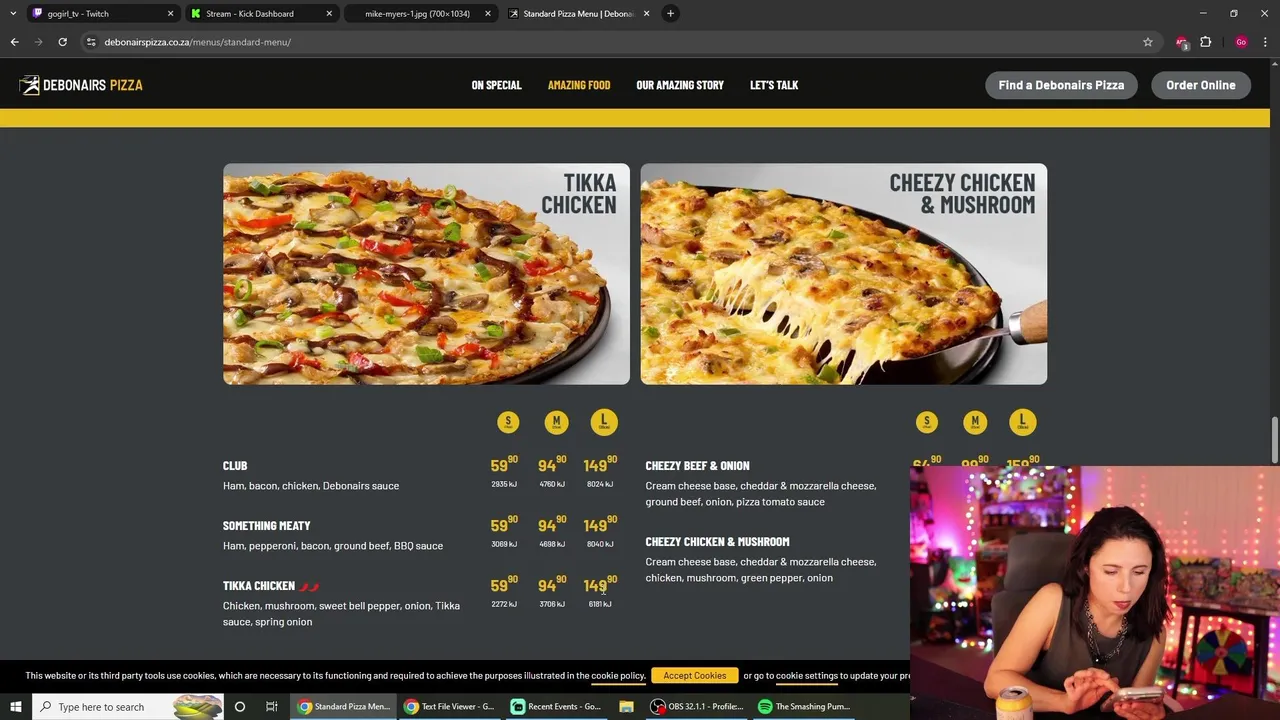
Task: Click the large size icon above Cheezy Beef
Action: (x=1022, y=422)
